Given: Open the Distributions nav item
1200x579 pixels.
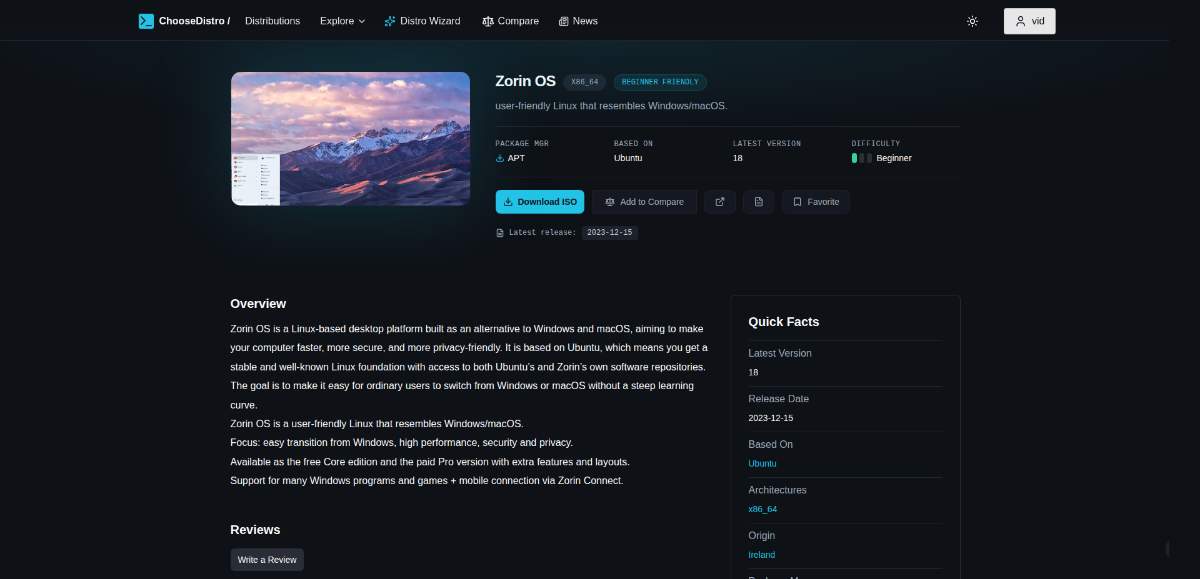Looking at the screenshot, I should pyautogui.click(x=272, y=21).
